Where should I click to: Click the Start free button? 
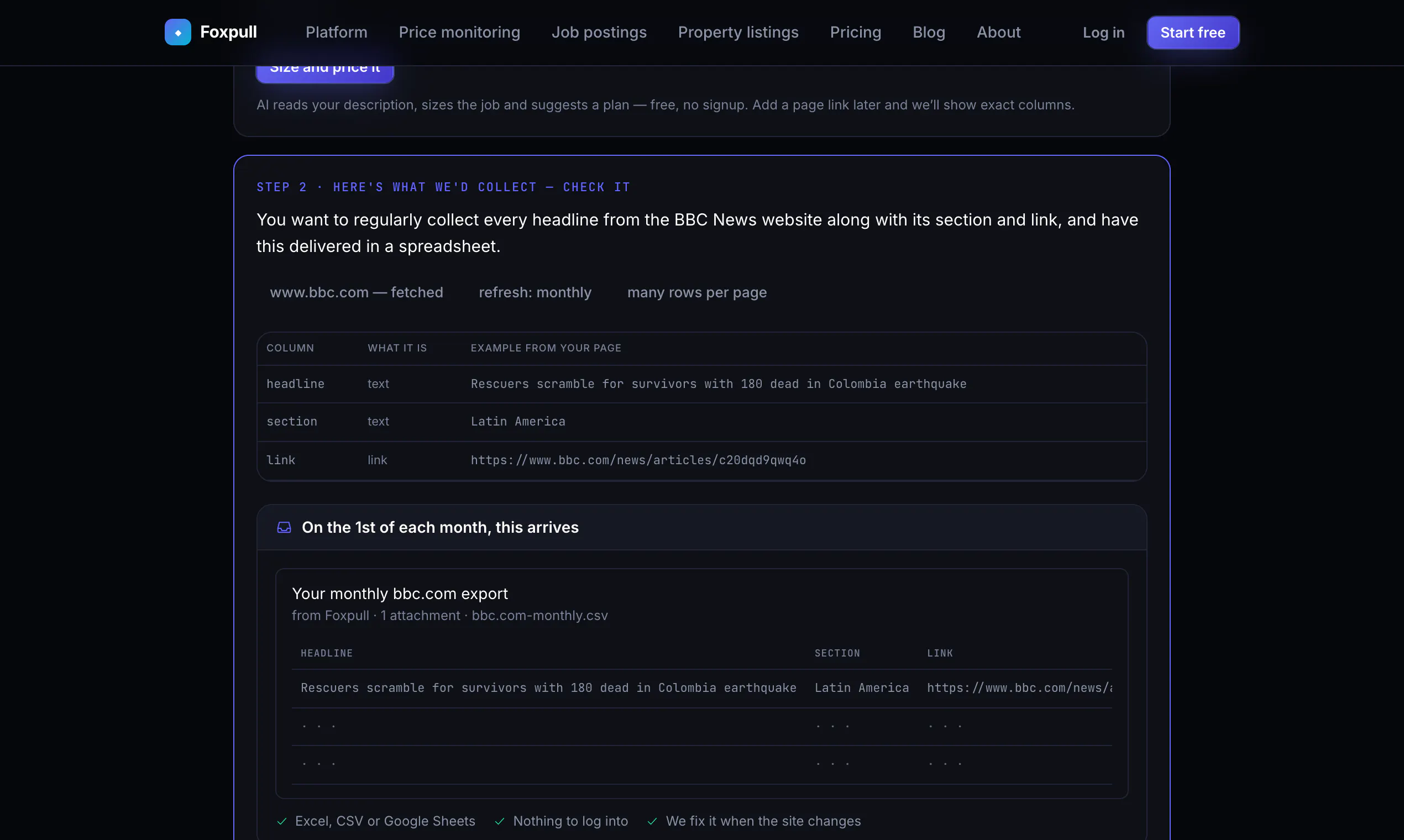[x=1193, y=32]
